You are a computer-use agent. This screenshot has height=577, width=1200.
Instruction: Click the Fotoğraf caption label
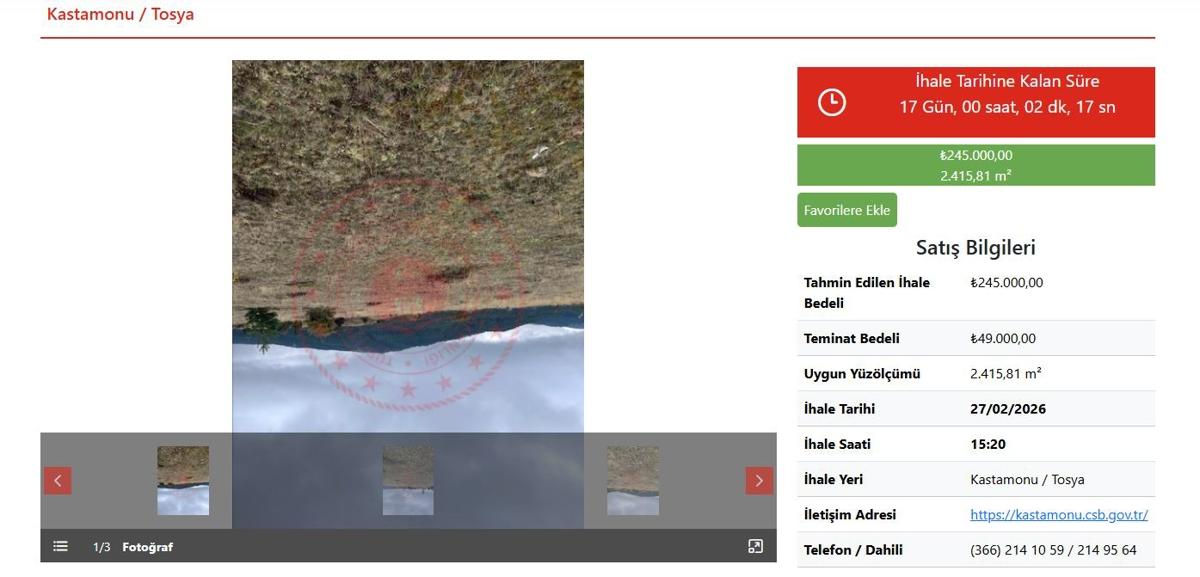(147, 547)
